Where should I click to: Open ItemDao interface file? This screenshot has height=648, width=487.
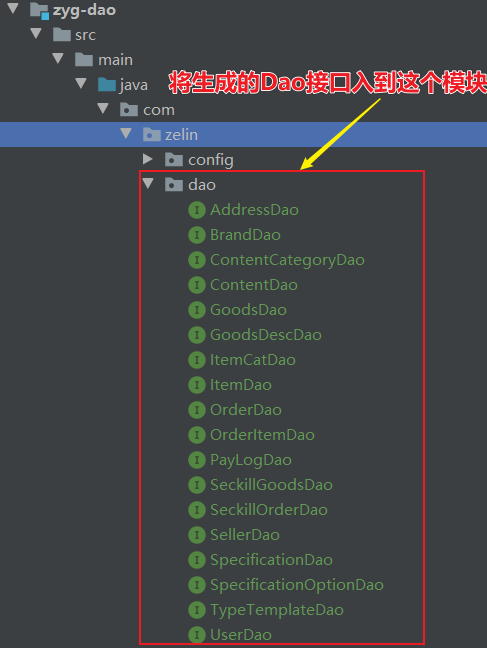tap(241, 385)
